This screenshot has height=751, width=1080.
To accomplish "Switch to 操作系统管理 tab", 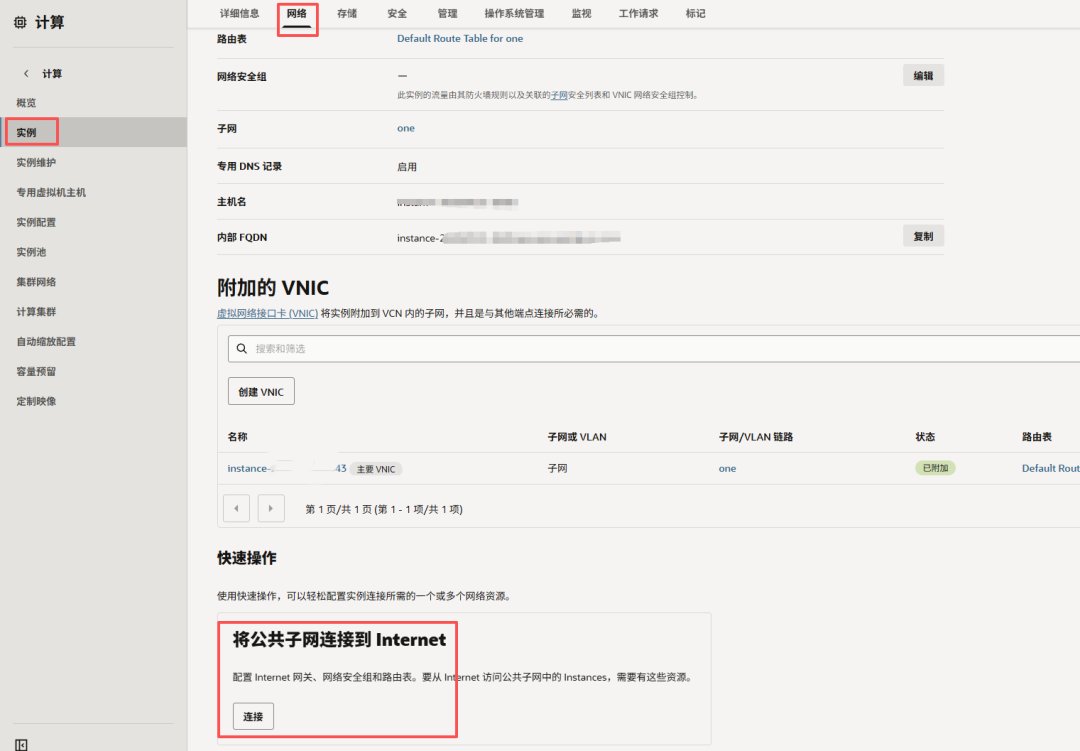I will [514, 13].
